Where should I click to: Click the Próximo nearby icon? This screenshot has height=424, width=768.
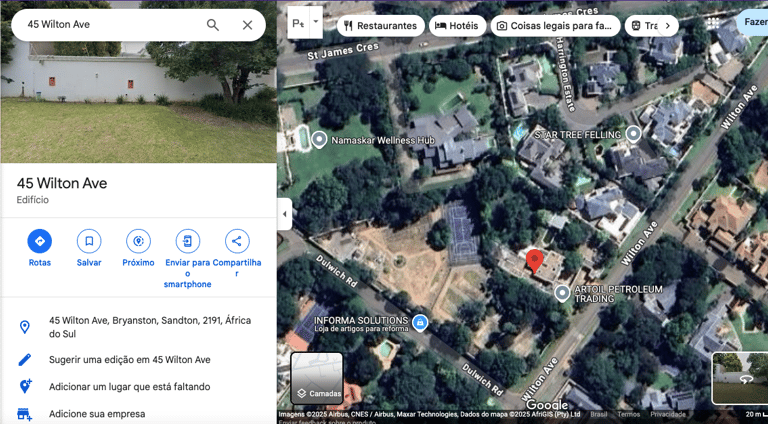coord(138,241)
